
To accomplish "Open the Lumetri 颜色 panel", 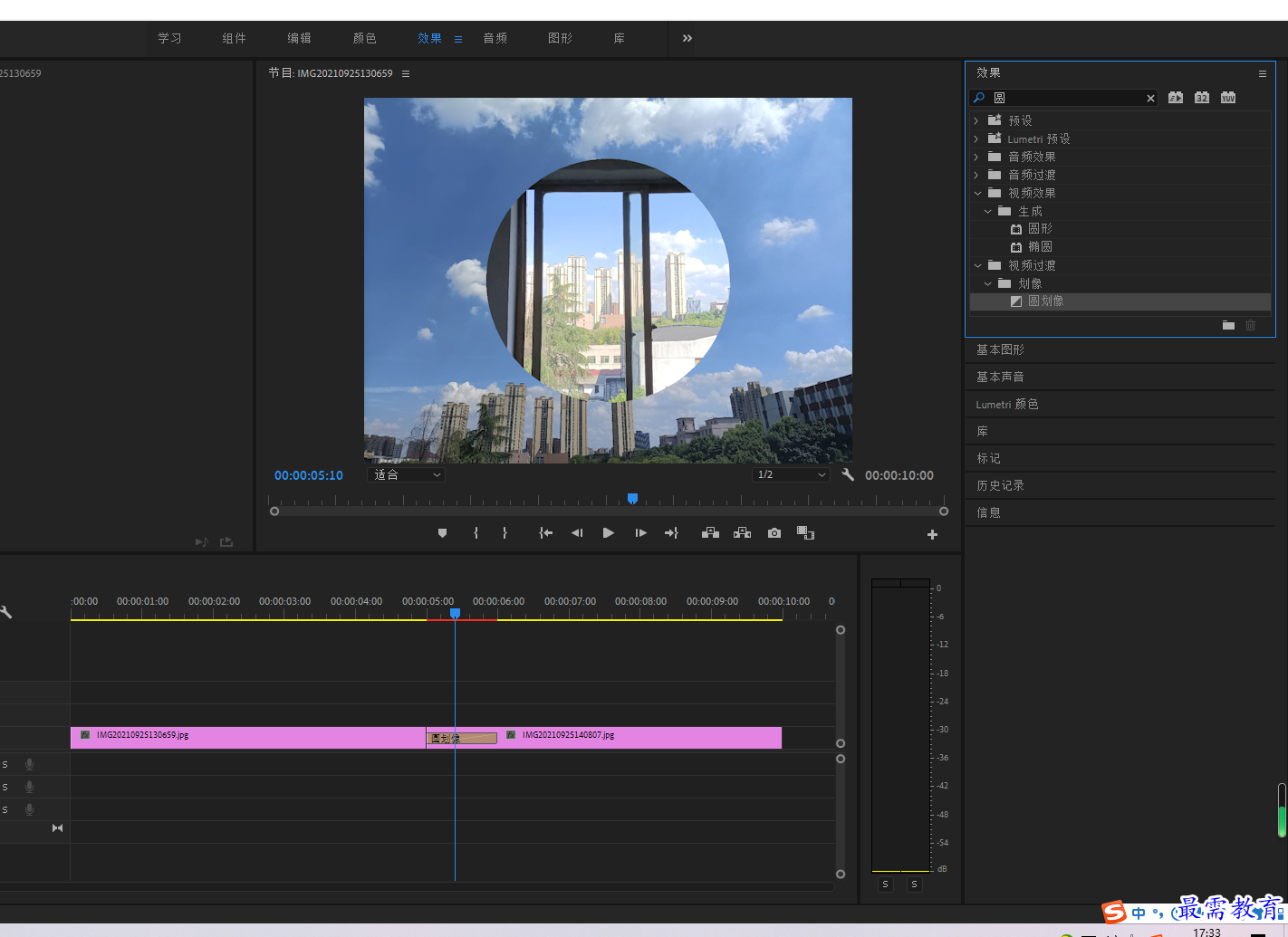I will 1007,404.
